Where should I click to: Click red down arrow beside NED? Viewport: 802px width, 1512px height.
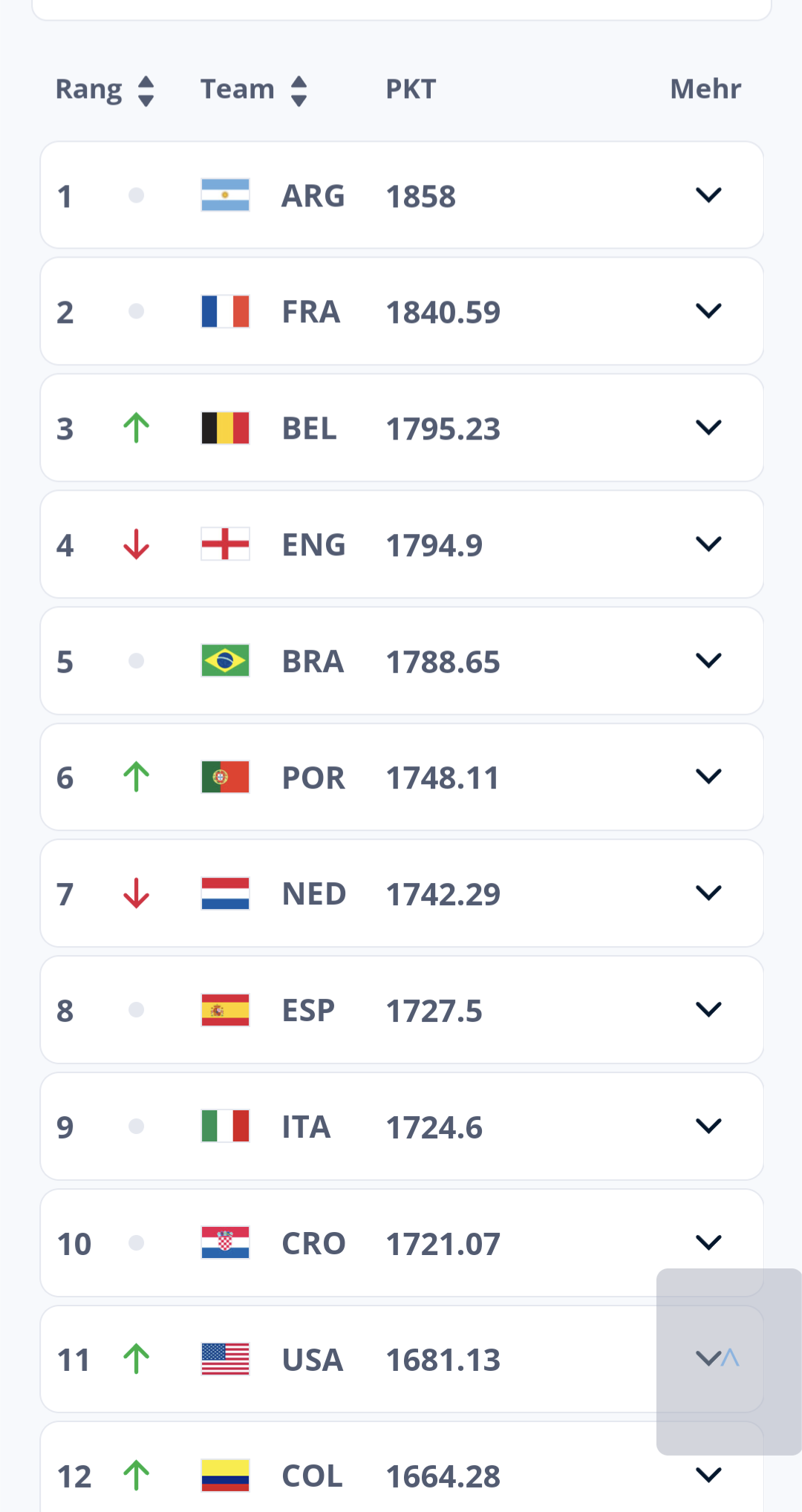pyautogui.click(x=136, y=893)
